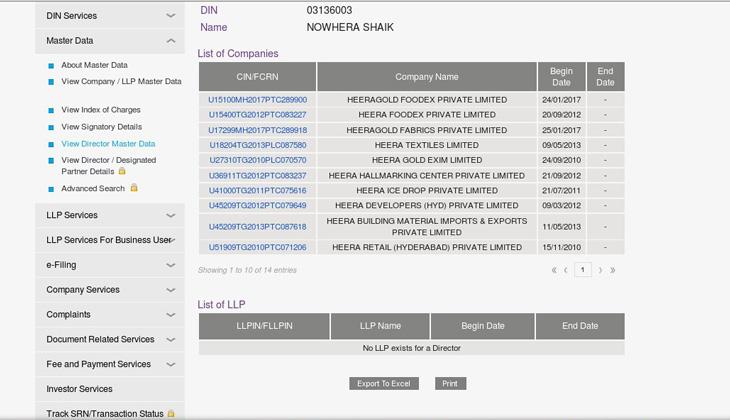
Task: Select DIN value 03136003
Action: 329,10
